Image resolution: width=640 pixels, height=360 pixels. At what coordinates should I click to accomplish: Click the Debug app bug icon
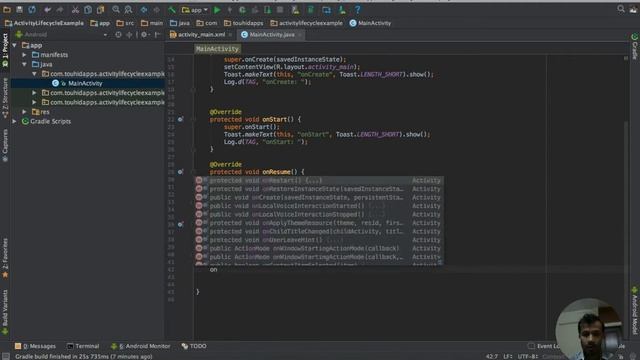tap(242, 9)
